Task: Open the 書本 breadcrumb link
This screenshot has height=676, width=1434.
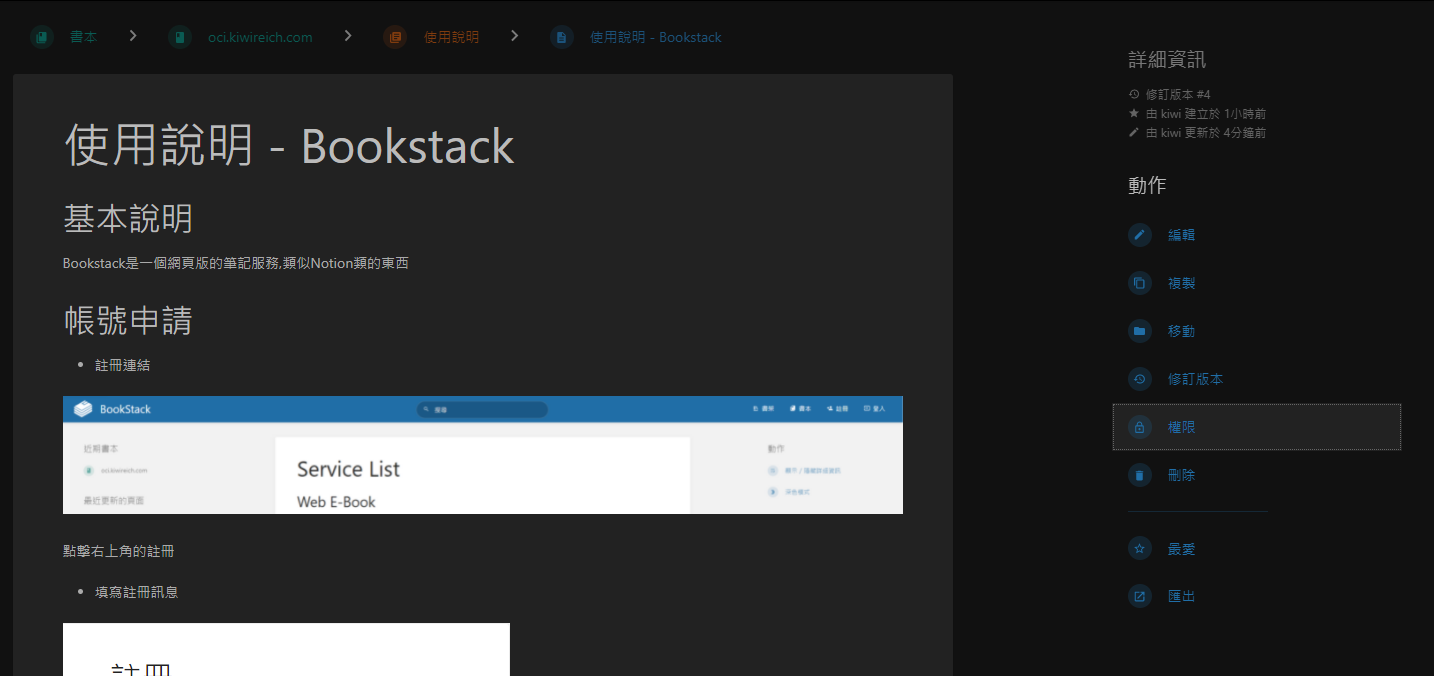Action: click(x=84, y=37)
